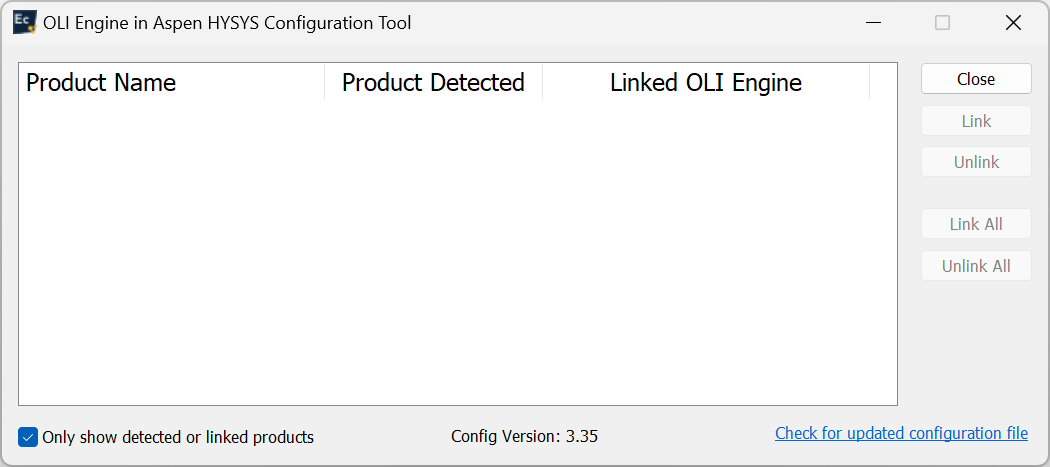Click the disabled maximize button in title bar
This screenshot has width=1050, height=467.
tap(942, 23)
